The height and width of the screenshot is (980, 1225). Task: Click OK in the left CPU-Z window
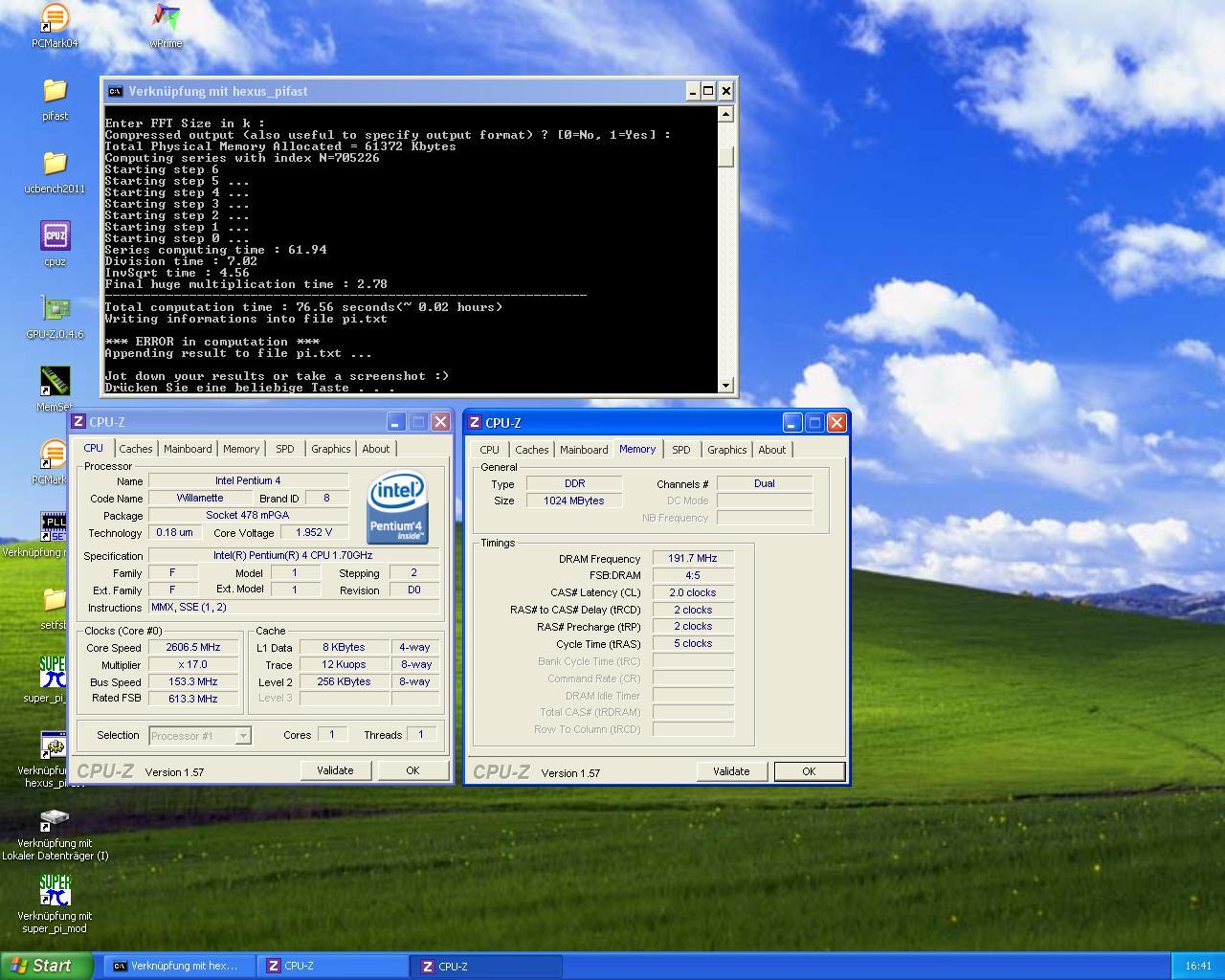(412, 770)
